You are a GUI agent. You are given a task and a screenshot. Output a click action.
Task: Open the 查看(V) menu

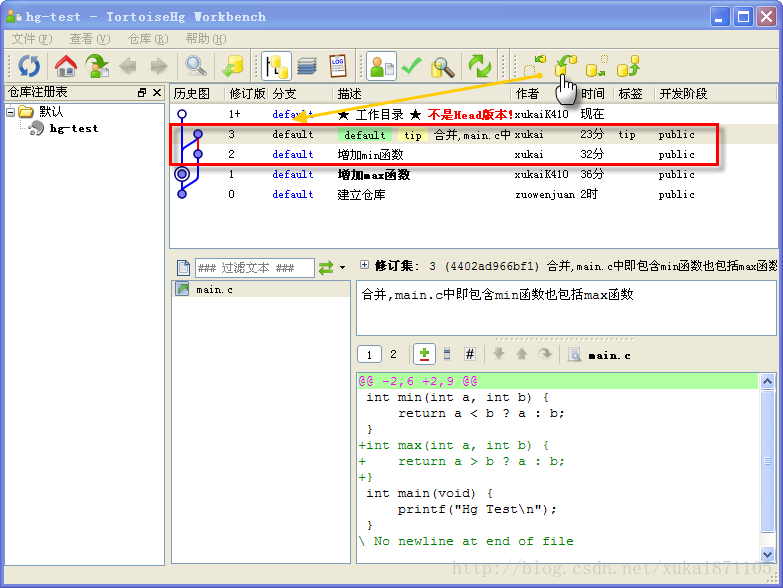90,38
